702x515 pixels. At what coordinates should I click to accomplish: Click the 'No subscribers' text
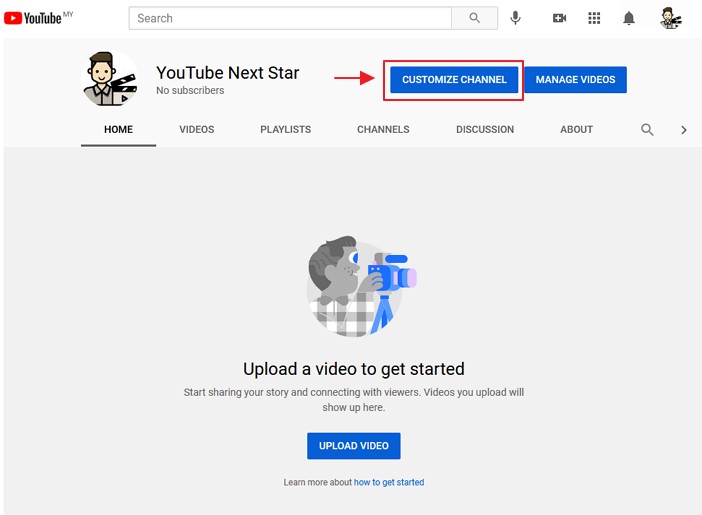[190, 90]
